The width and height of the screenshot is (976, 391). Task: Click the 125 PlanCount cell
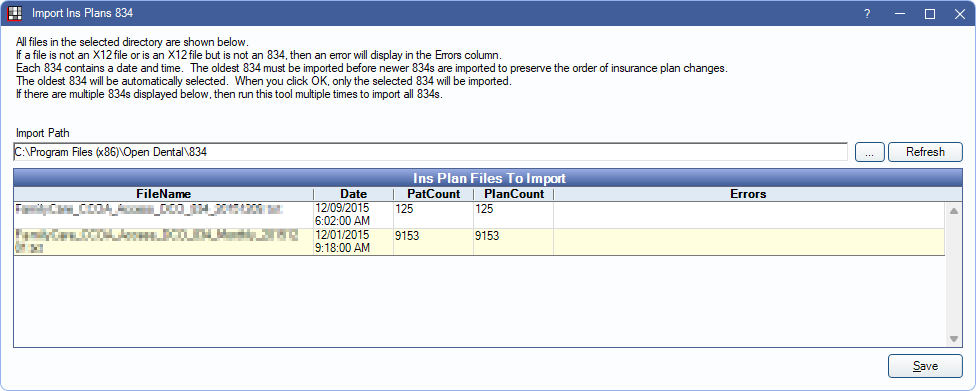pos(514,214)
